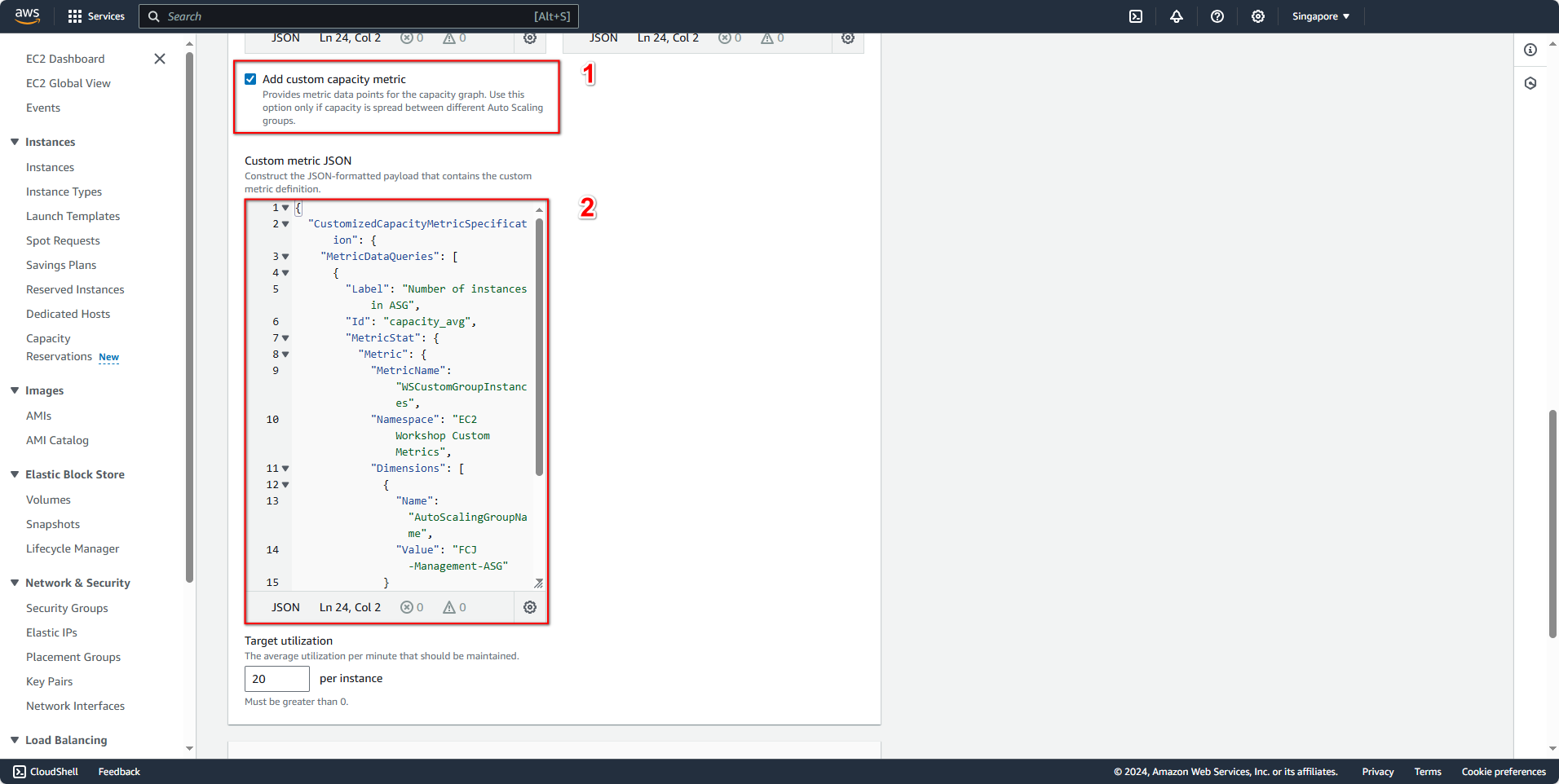Open the Services grid menu
This screenshot has width=1559, height=784.
tap(96, 16)
